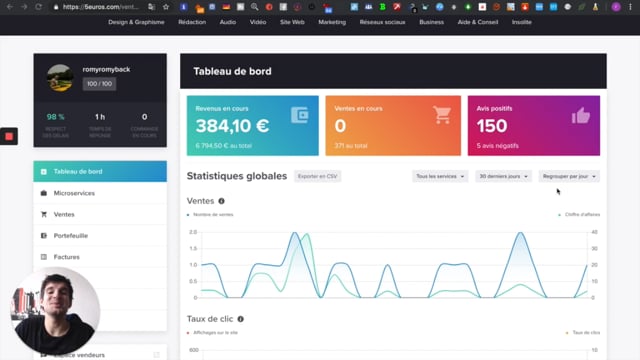Toggle the Chiffre d'affaires legend series

tap(579, 214)
